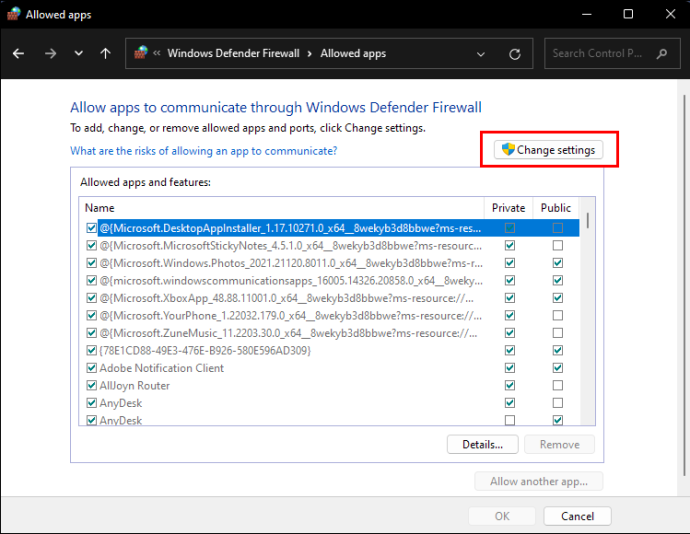Open risks of allowing an app link

coord(204,151)
